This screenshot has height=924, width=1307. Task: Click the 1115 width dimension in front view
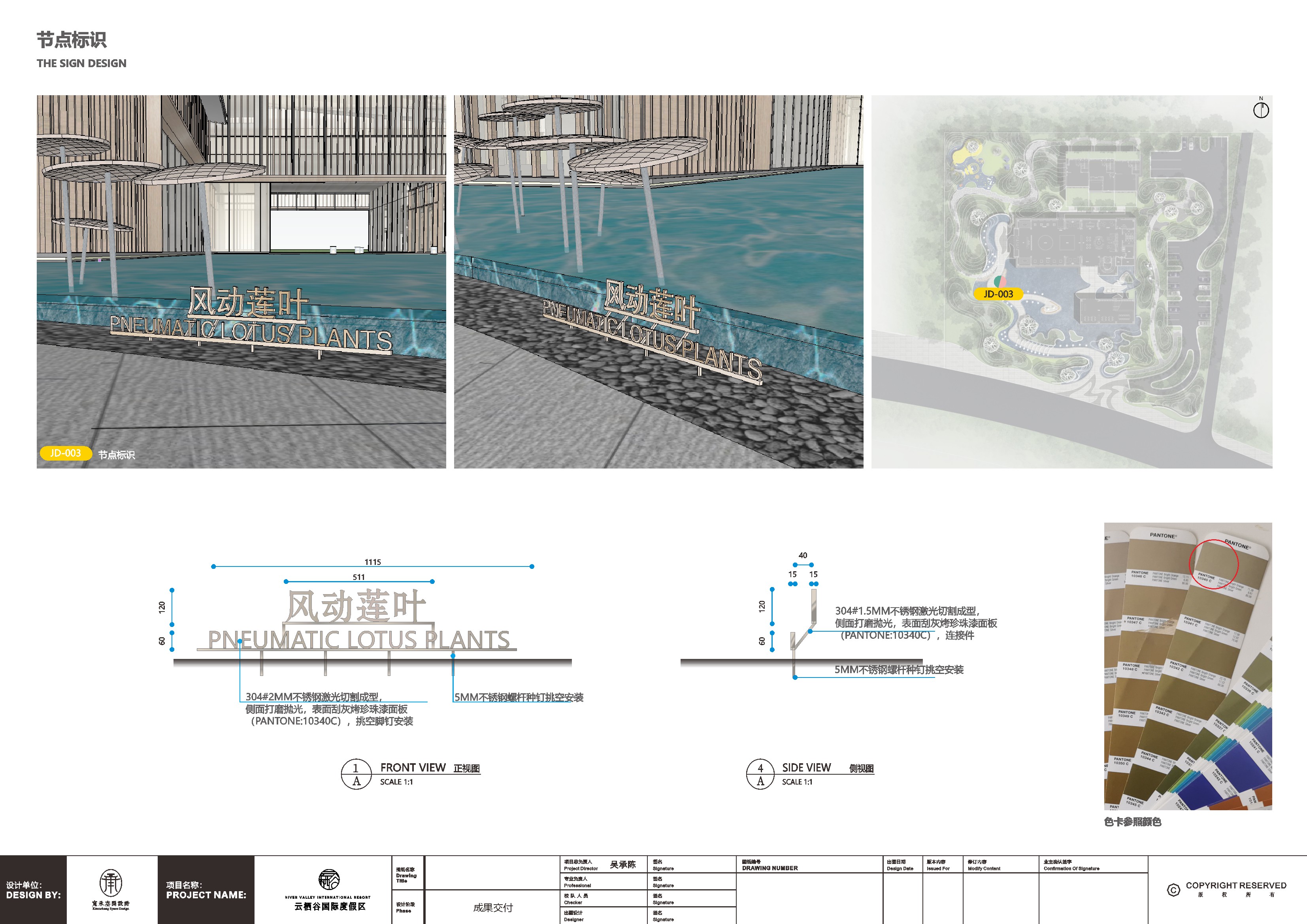pos(373,562)
